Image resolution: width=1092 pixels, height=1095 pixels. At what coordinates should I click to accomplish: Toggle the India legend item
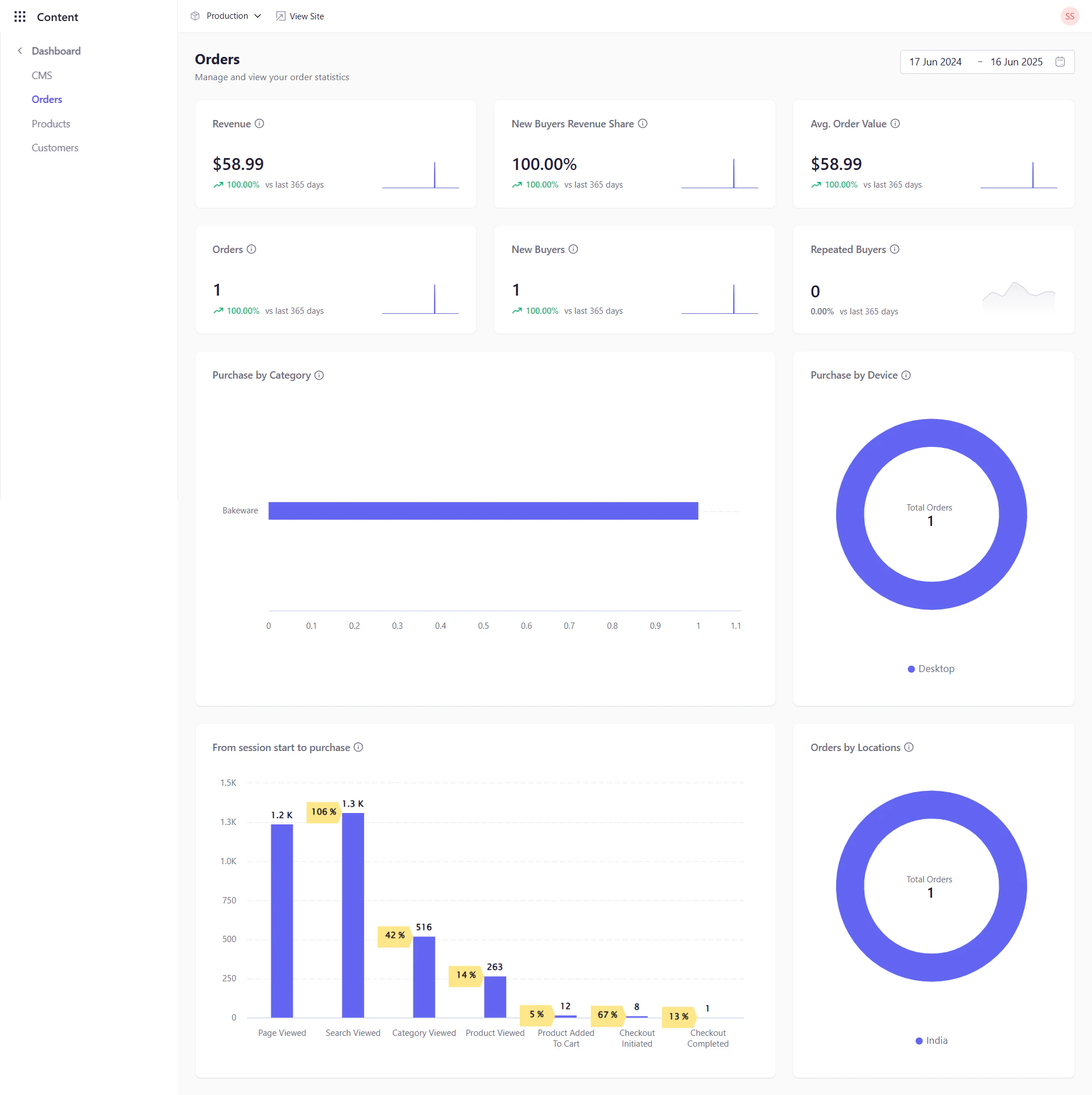[931, 1040]
